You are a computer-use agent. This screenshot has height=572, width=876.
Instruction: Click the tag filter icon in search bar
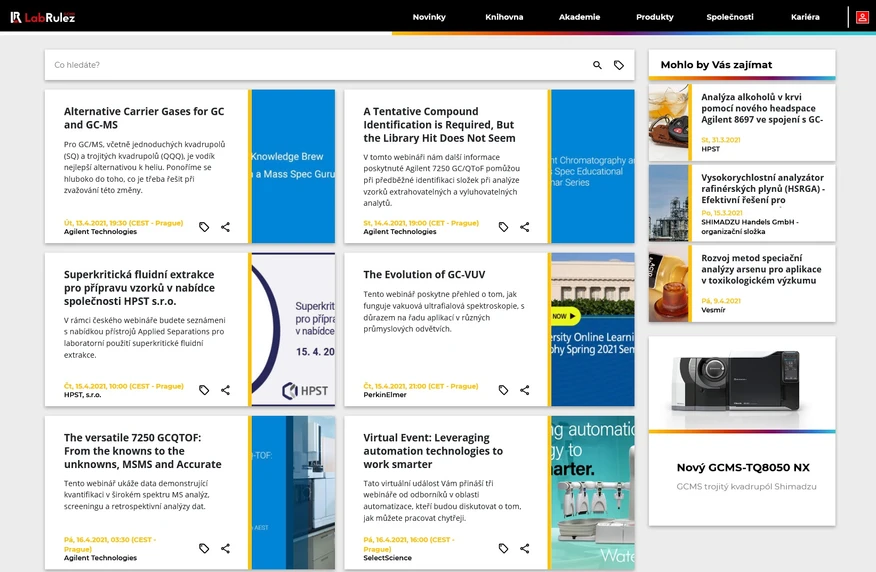(619, 65)
